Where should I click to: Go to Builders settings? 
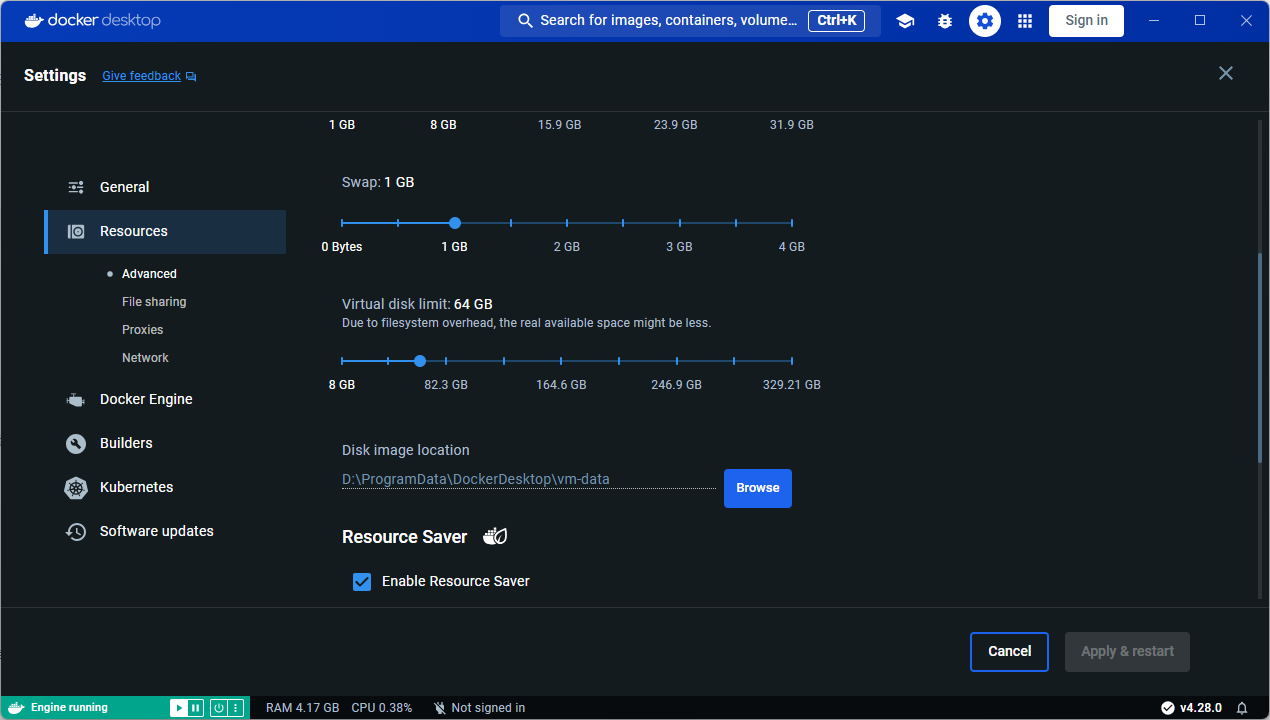pos(165,443)
